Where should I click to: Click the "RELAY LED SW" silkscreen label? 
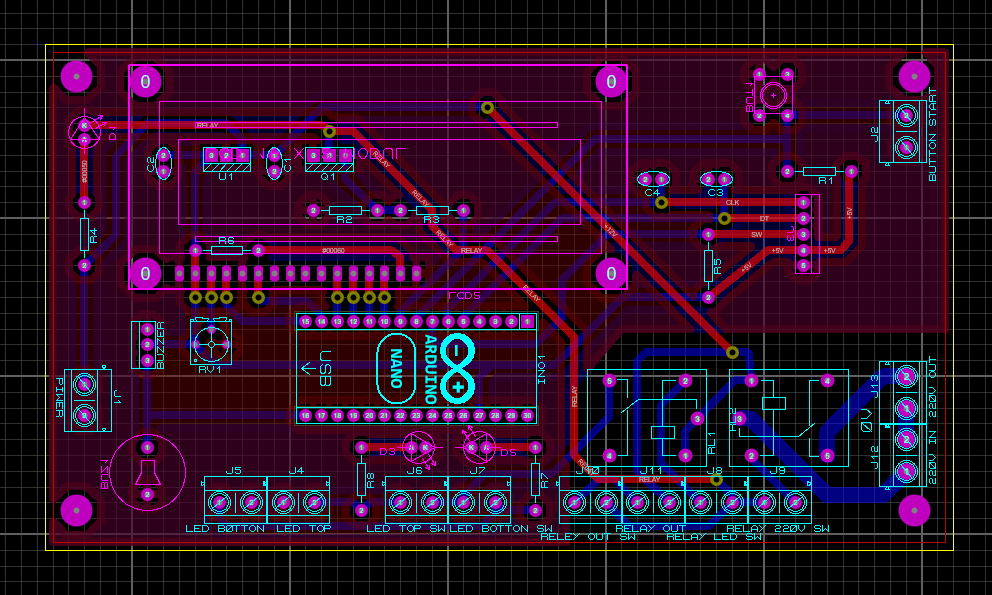click(x=714, y=537)
